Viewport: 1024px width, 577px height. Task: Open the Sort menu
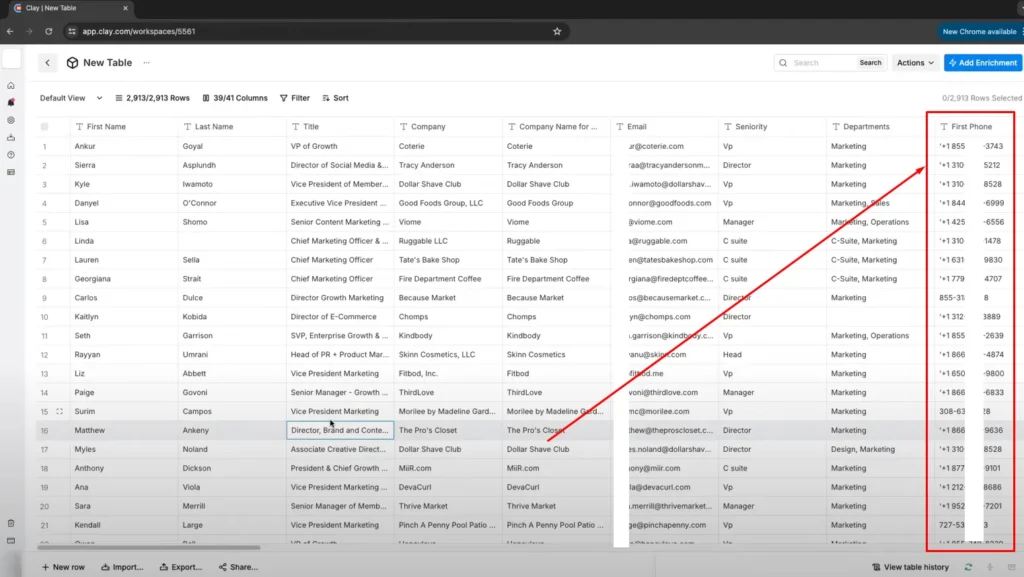[336, 98]
